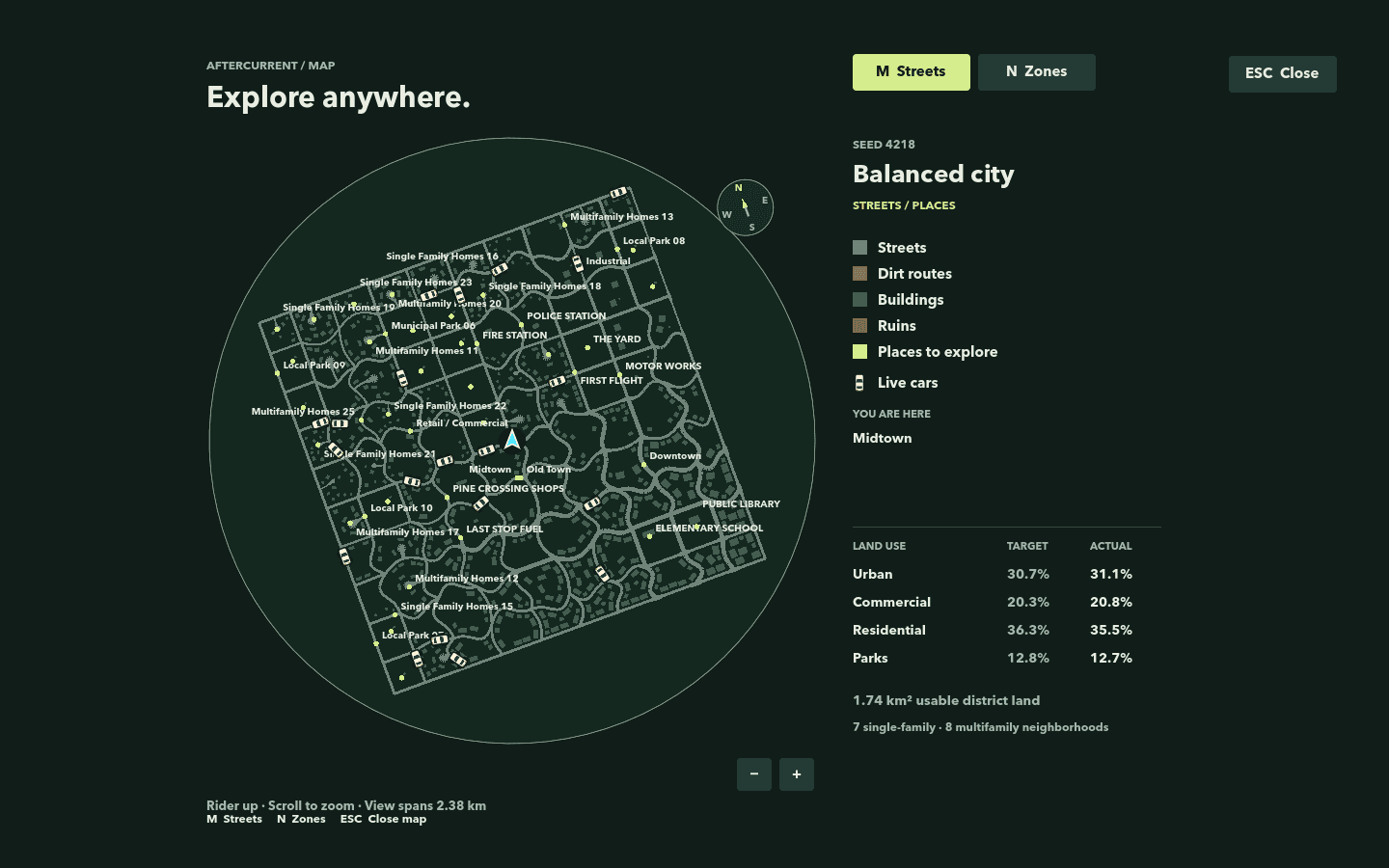The width and height of the screenshot is (1389, 868).
Task: Switch to the N Zones map mode
Action: coord(1037,72)
